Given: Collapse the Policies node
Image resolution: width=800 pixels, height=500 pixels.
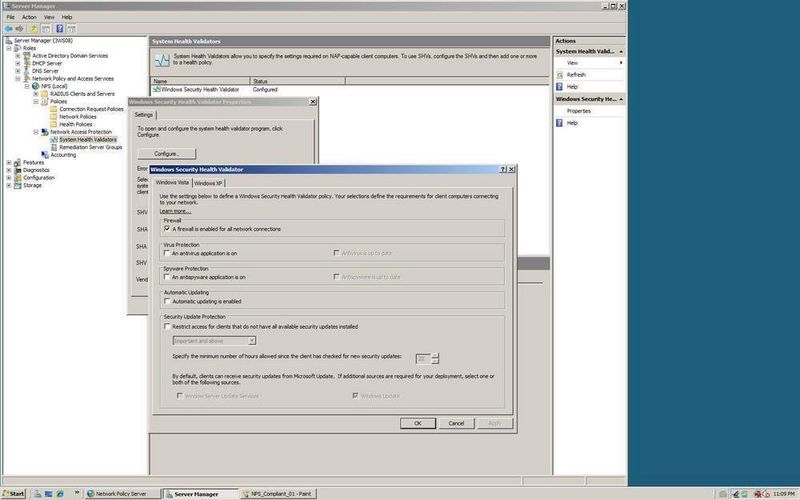Looking at the screenshot, I should (36, 102).
